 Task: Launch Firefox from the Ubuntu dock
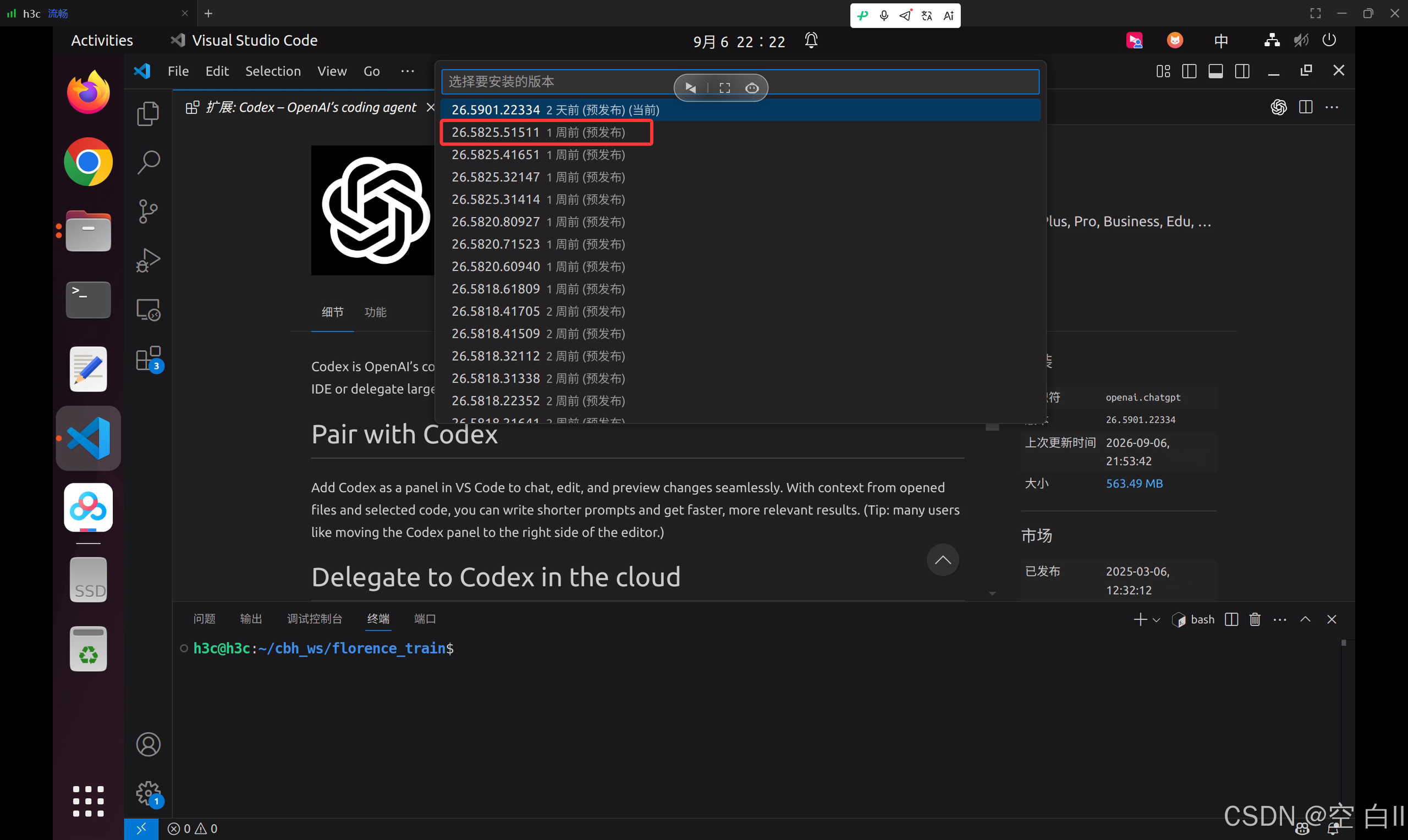(89, 92)
